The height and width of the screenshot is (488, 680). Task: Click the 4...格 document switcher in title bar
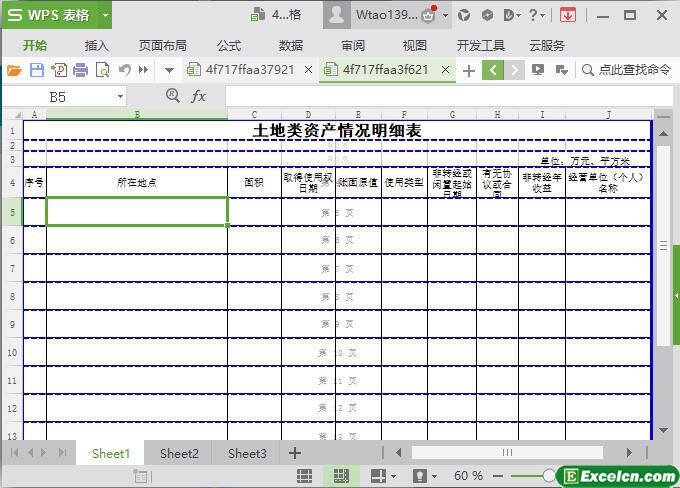tap(276, 15)
